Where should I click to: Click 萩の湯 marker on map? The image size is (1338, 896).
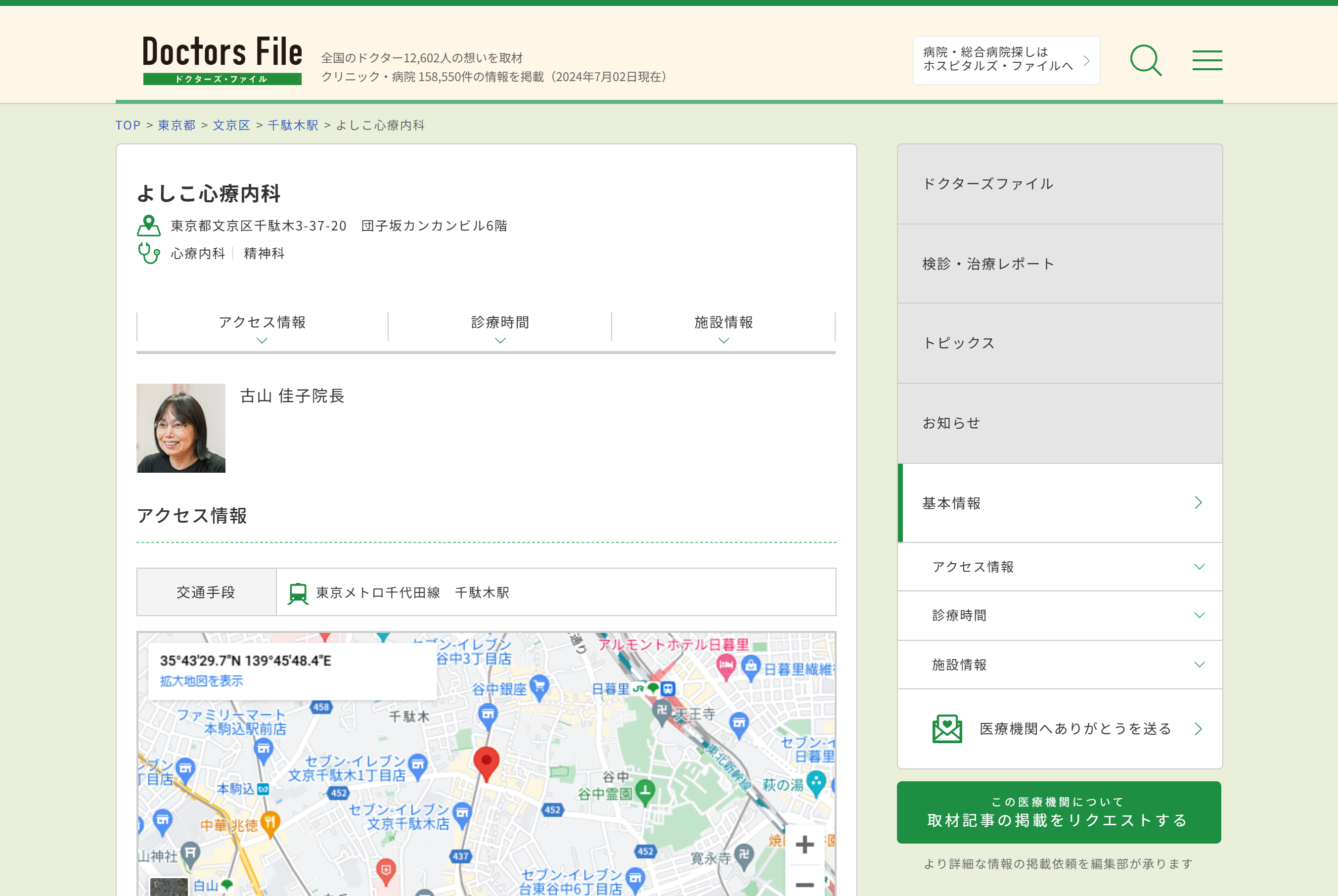pyautogui.click(x=816, y=784)
